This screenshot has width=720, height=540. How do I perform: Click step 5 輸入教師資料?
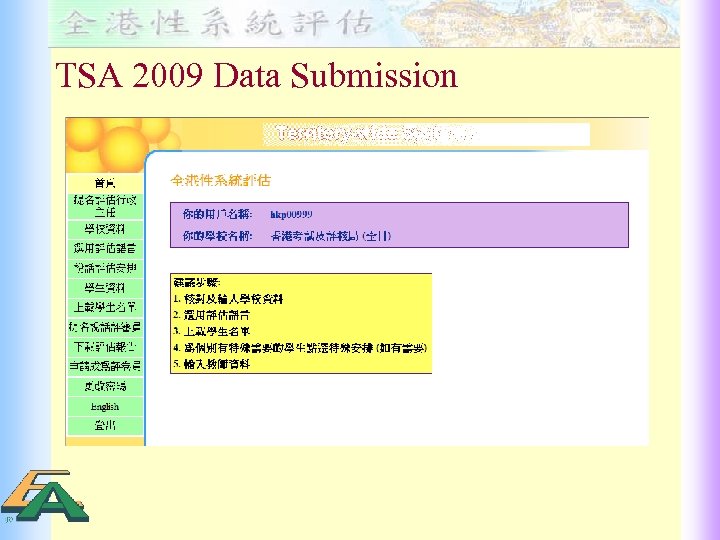212,364
